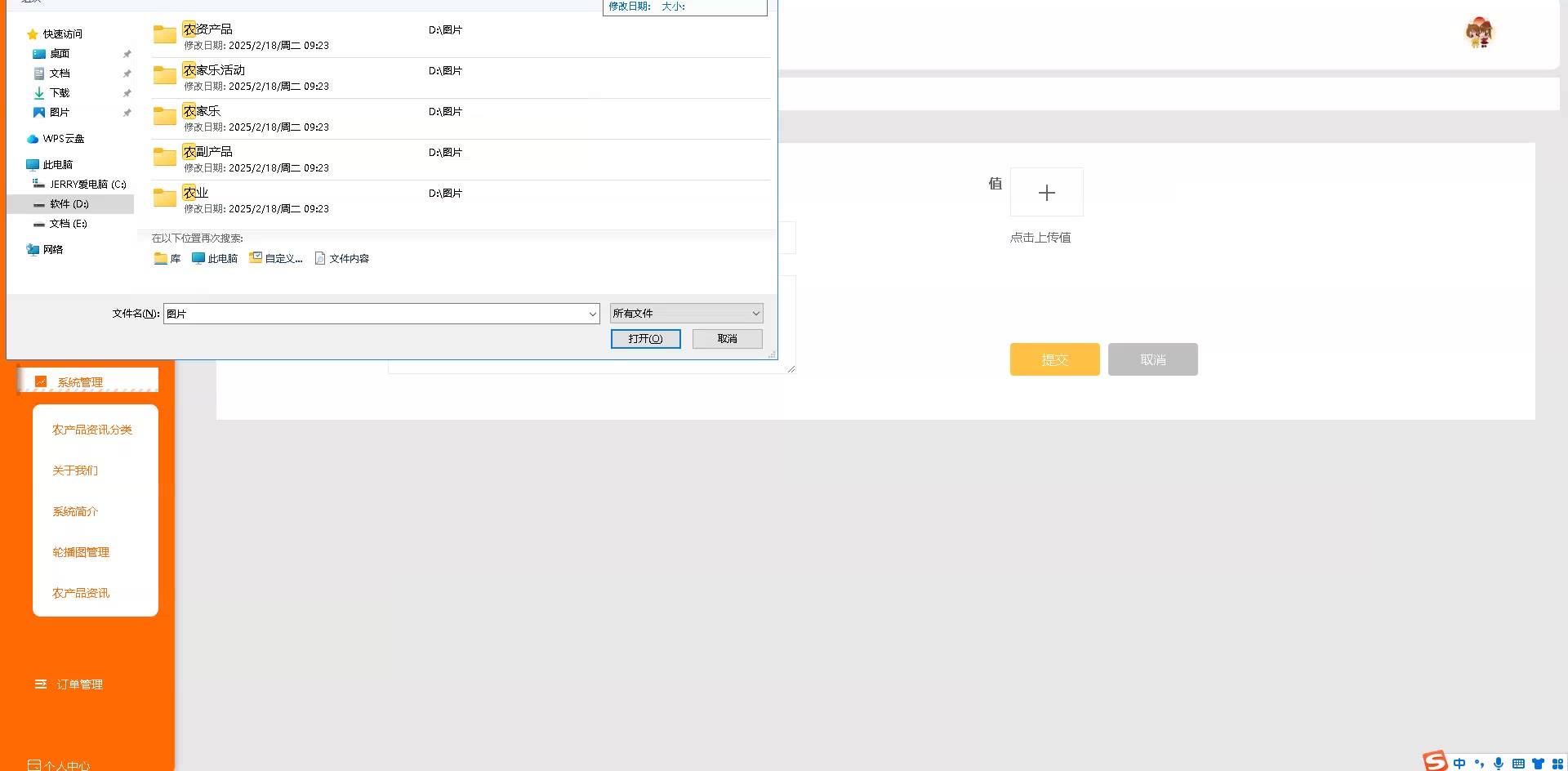The width and height of the screenshot is (1568, 771).
Task: Open 轮播图管理 menu item
Action: [81, 552]
